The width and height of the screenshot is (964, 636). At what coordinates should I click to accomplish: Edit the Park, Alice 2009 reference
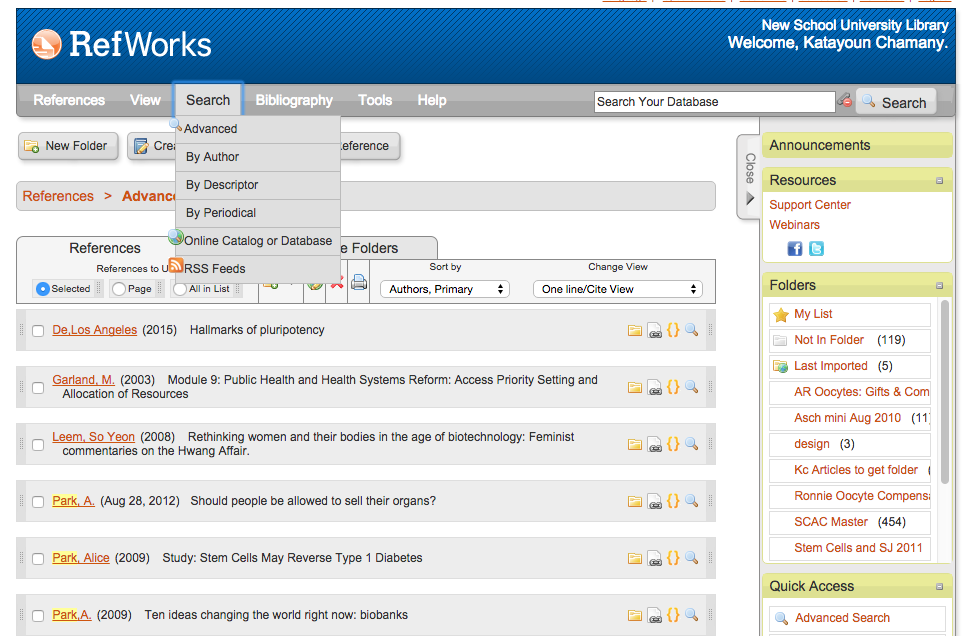[x=655, y=559]
